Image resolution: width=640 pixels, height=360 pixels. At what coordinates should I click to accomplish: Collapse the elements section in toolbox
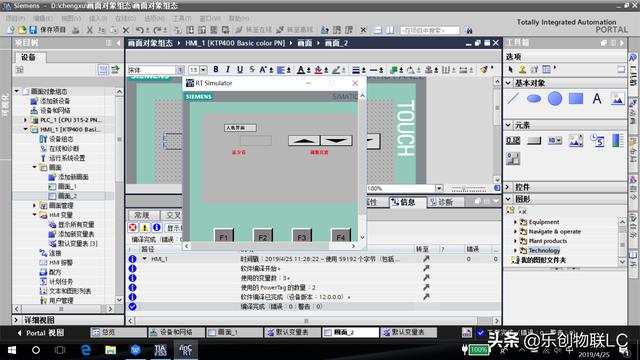508,125
